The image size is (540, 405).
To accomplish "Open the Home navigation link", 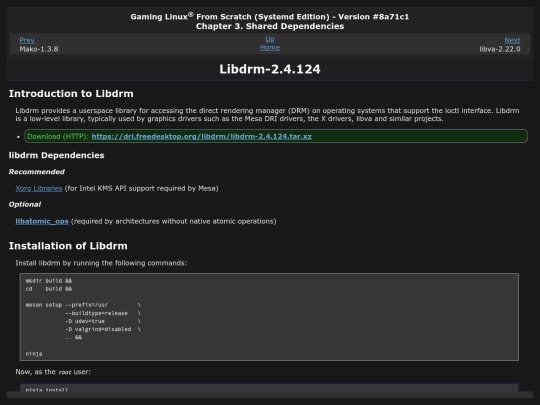I will coord(270,48).
